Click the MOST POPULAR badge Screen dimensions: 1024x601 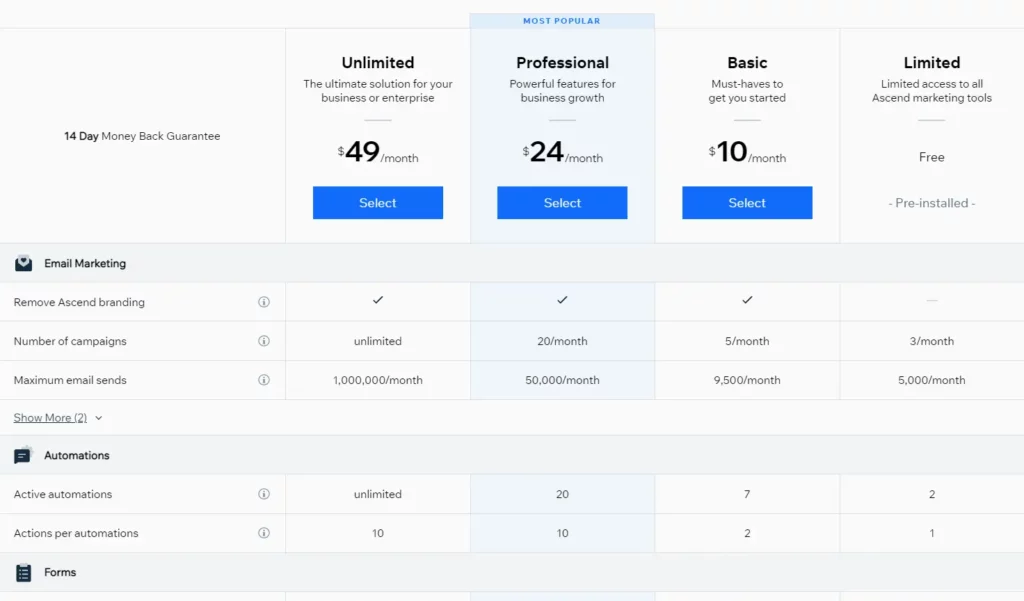562,21
